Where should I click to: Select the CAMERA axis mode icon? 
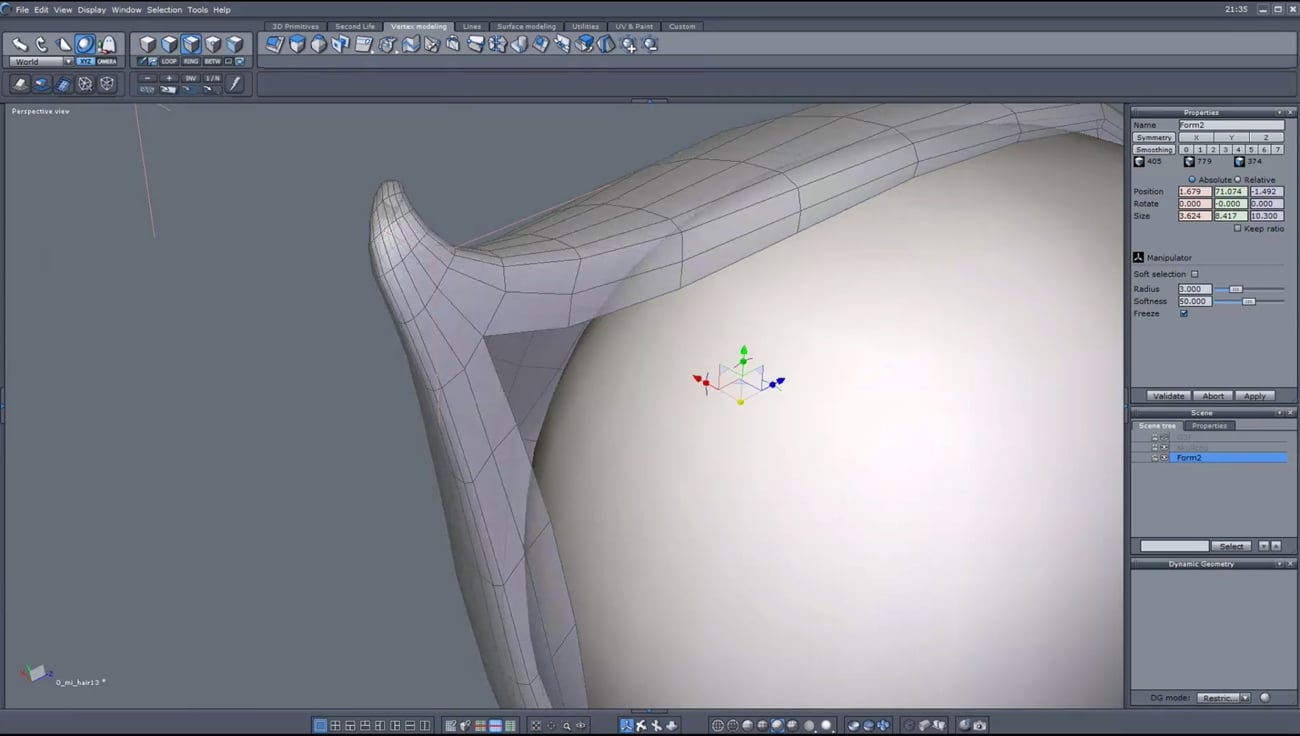pyautogui.click(x=105, y=61)
